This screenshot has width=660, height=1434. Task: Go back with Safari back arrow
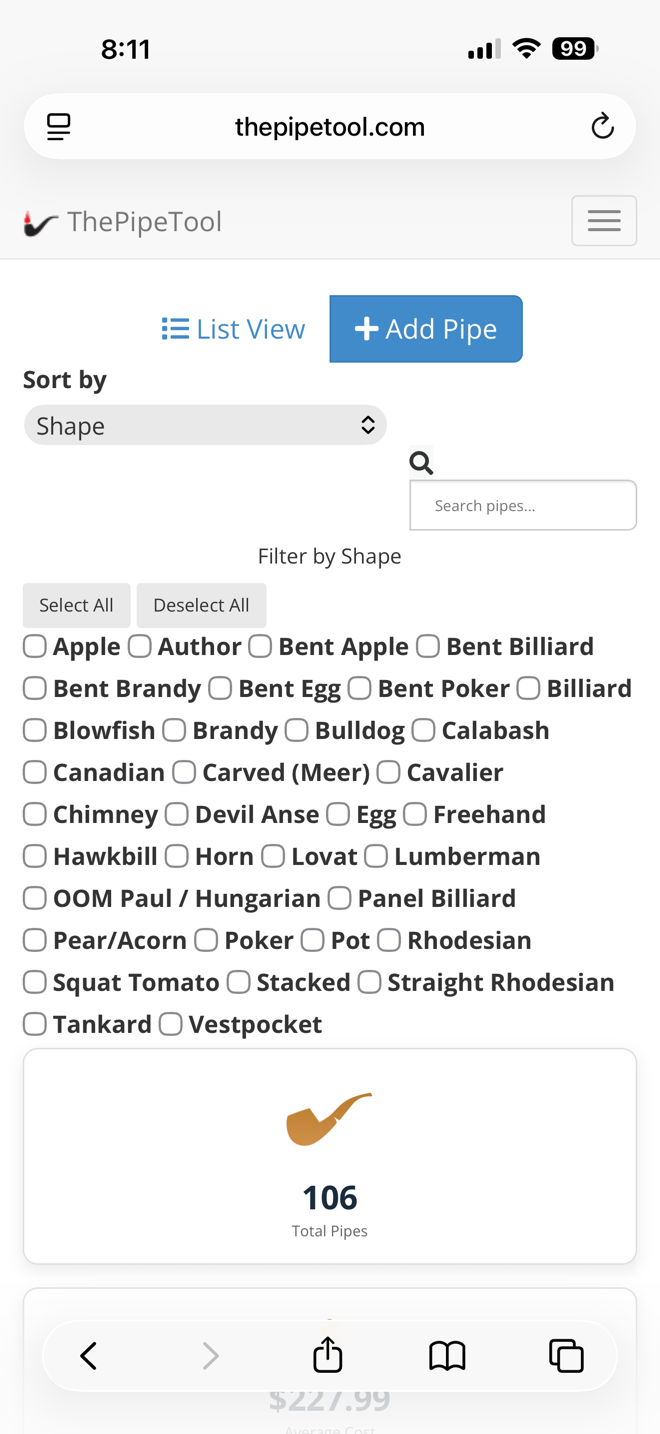pyautogui.click(x=89, y=1355)
